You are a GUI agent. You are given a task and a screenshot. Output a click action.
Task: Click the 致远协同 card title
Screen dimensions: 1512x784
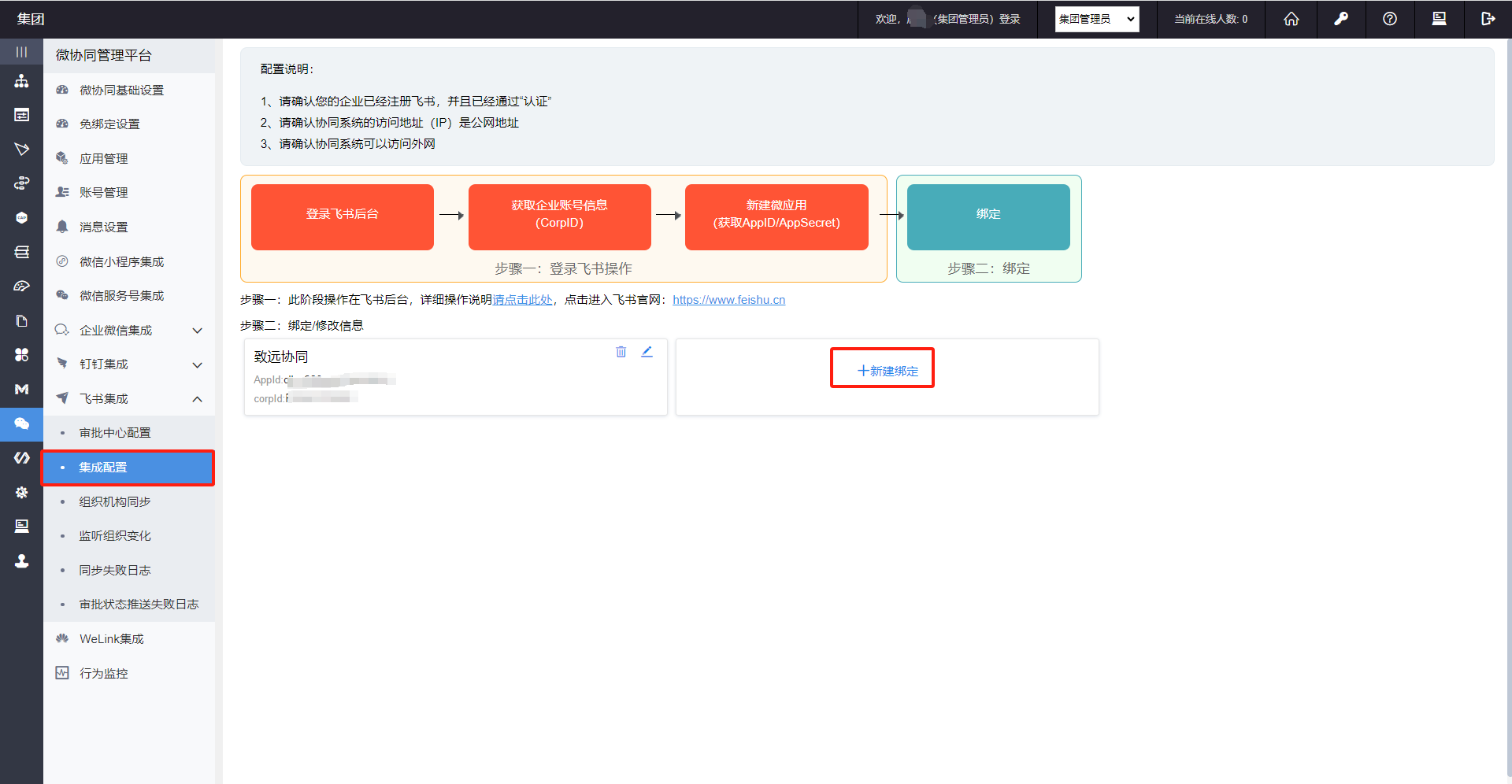[281, 357]
